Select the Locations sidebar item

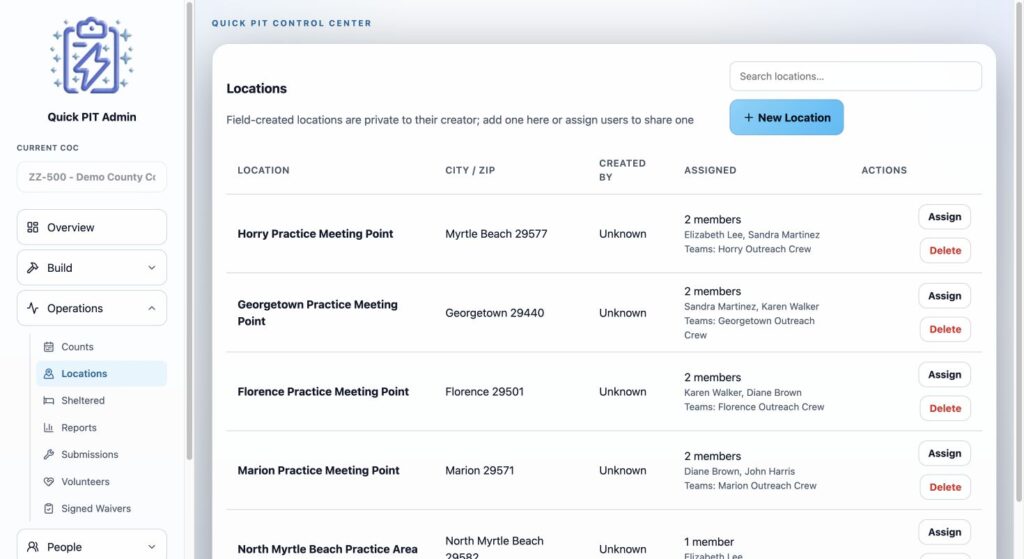click(101, 374)
